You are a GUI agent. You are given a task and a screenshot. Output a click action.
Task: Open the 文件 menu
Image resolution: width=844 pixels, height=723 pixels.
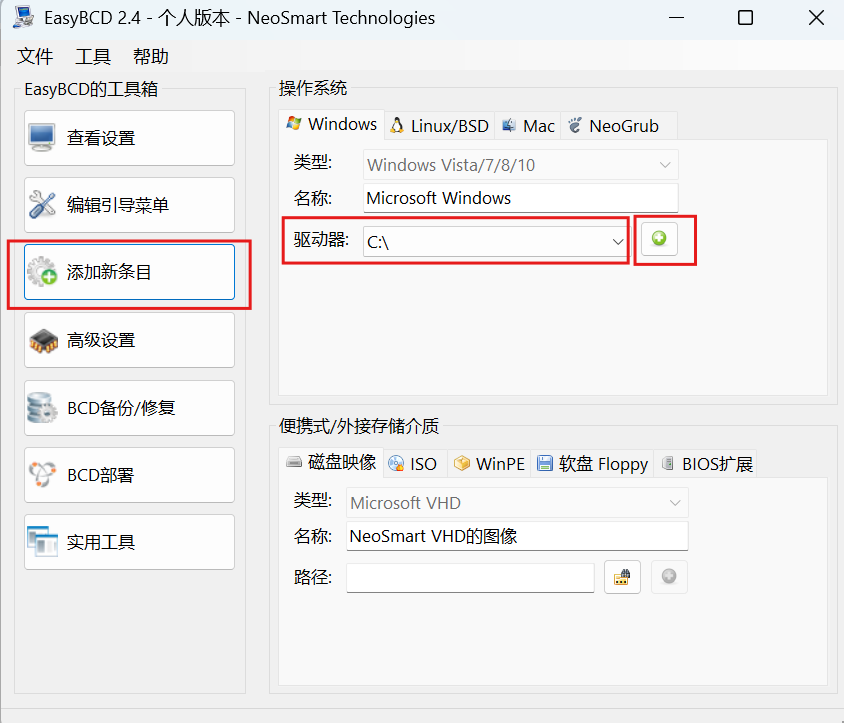tap(35, 57)
